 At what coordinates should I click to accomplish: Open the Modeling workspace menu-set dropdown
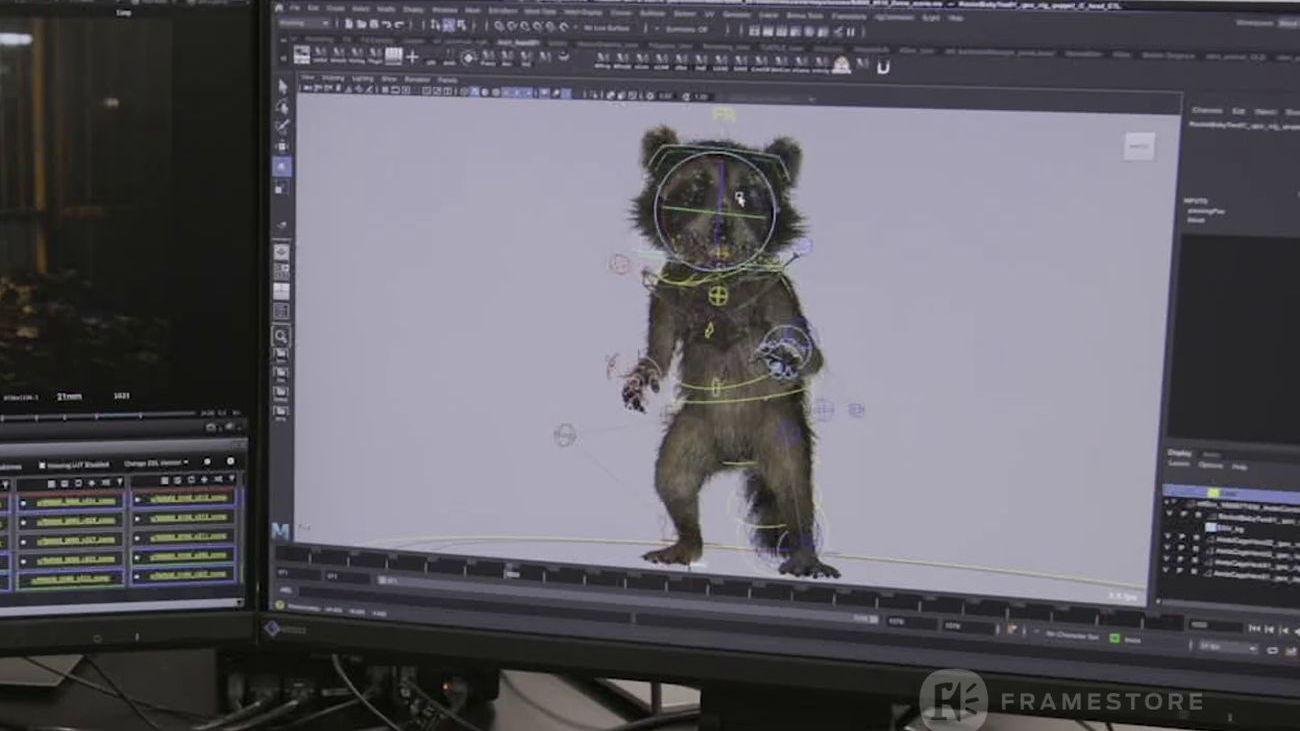point(304,24)
